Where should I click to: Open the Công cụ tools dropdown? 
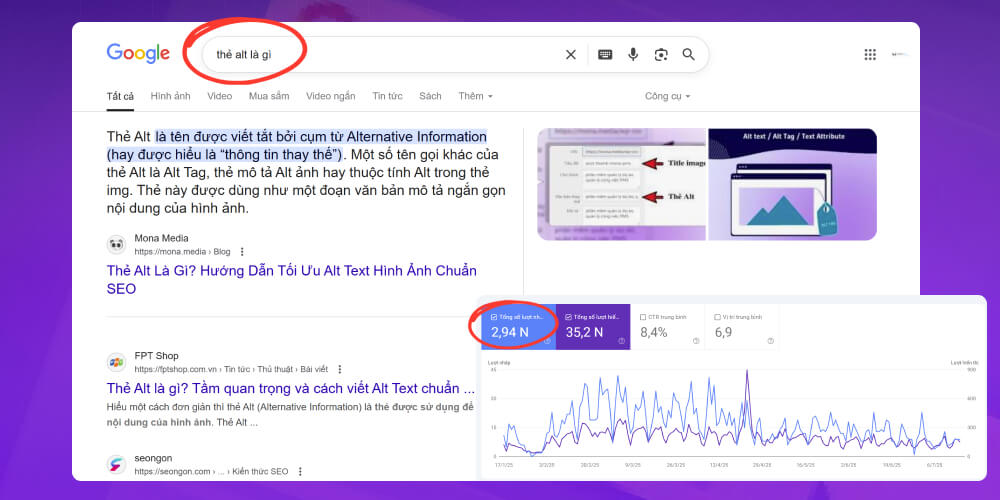667,96
